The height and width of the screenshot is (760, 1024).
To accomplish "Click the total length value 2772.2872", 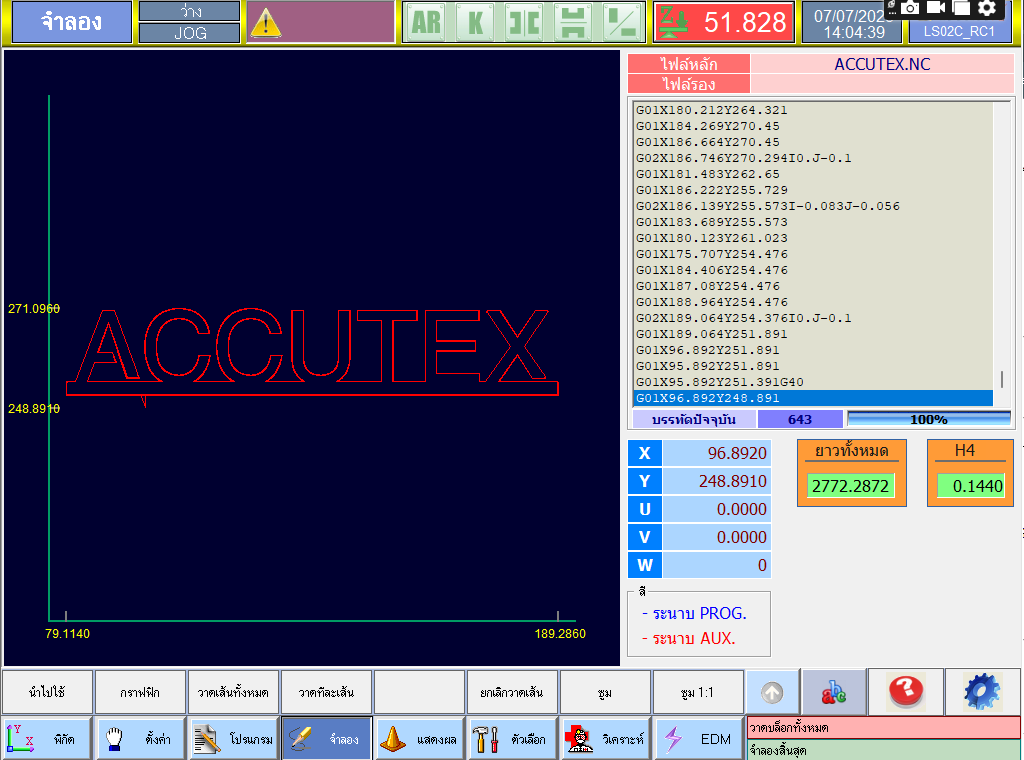I will click(x=850, y=486).
